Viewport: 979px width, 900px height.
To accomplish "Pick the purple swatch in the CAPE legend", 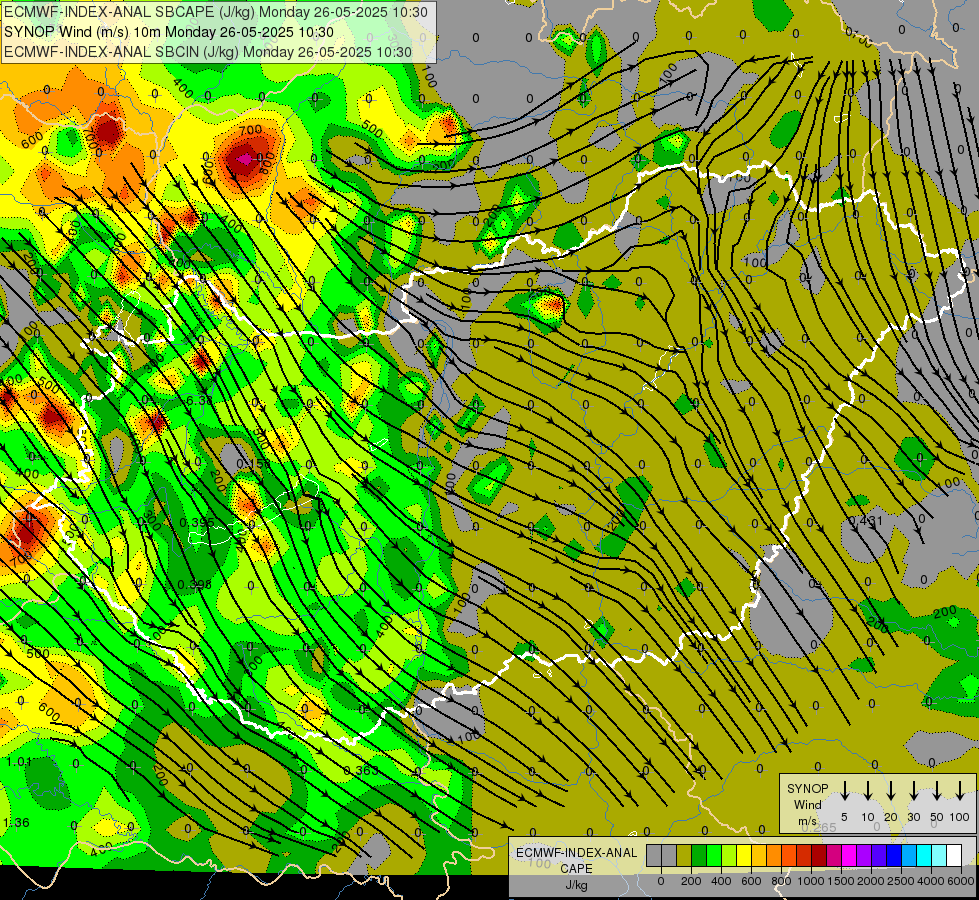I will pos(864,855).
